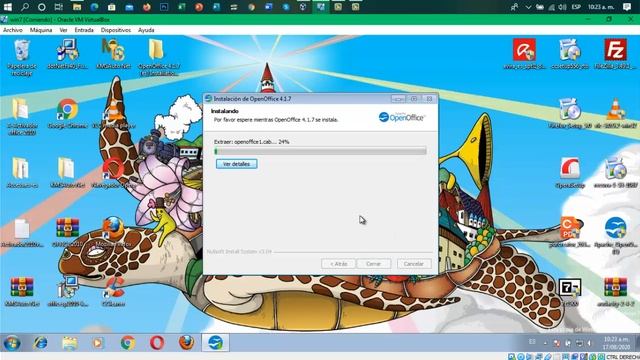Click the Windows 7 Start orb

[11, 343]
